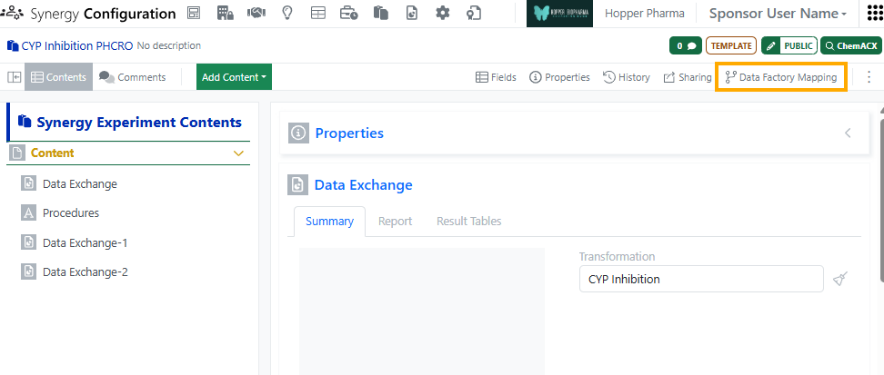Select Data Exchange-2 tree item
The height and width of the screenshot is (375, 884).
[x=85, y=272]
